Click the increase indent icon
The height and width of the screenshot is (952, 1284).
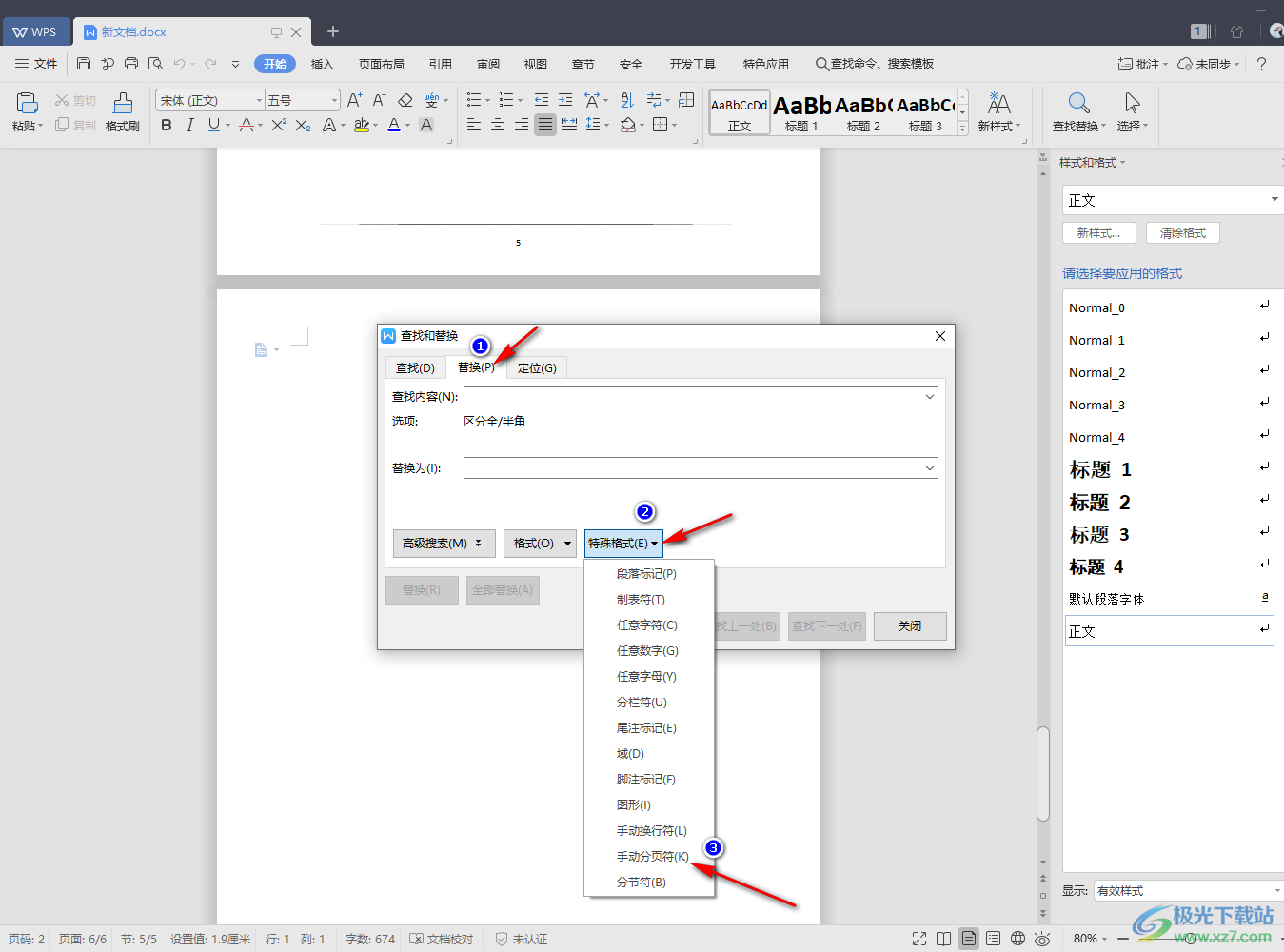[x=565, y=100]
